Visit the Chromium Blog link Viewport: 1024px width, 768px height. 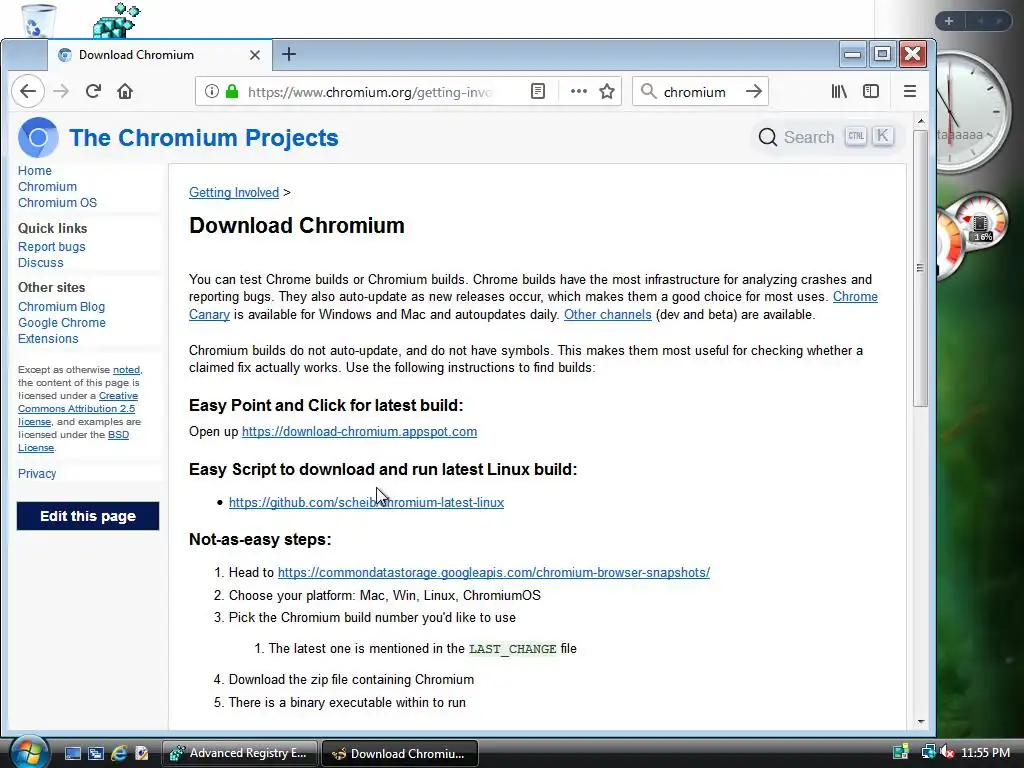(61, 307)
